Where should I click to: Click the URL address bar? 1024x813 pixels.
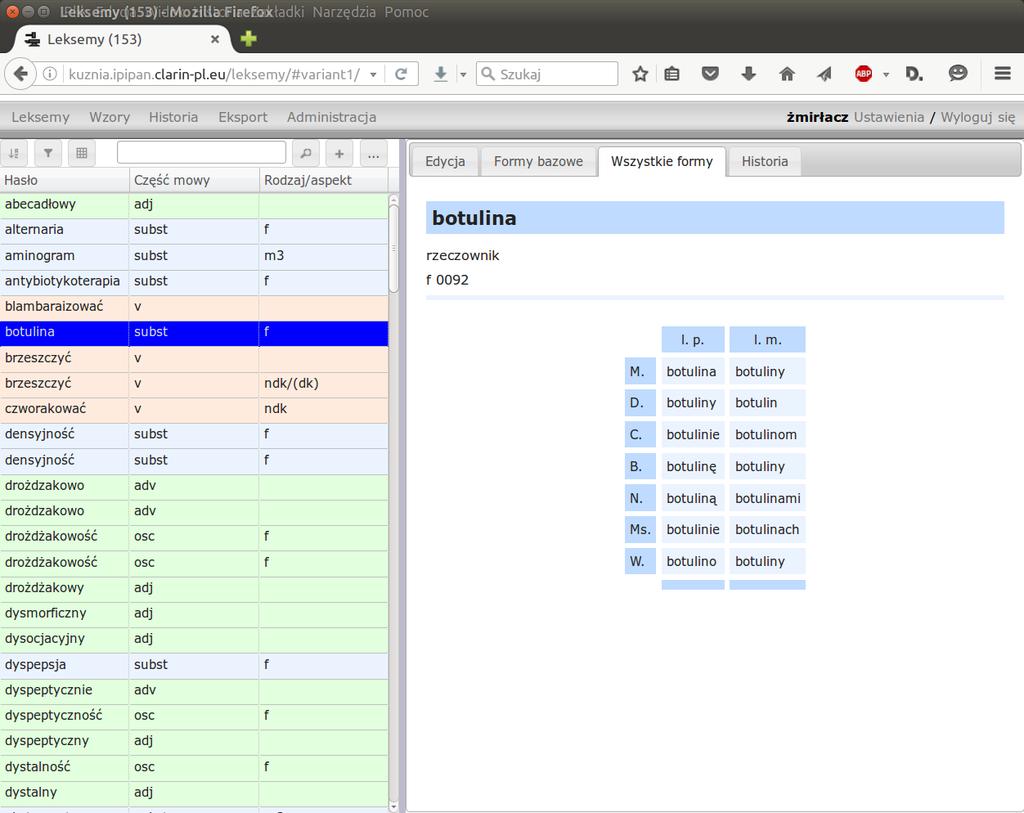(x=214, y=74)
